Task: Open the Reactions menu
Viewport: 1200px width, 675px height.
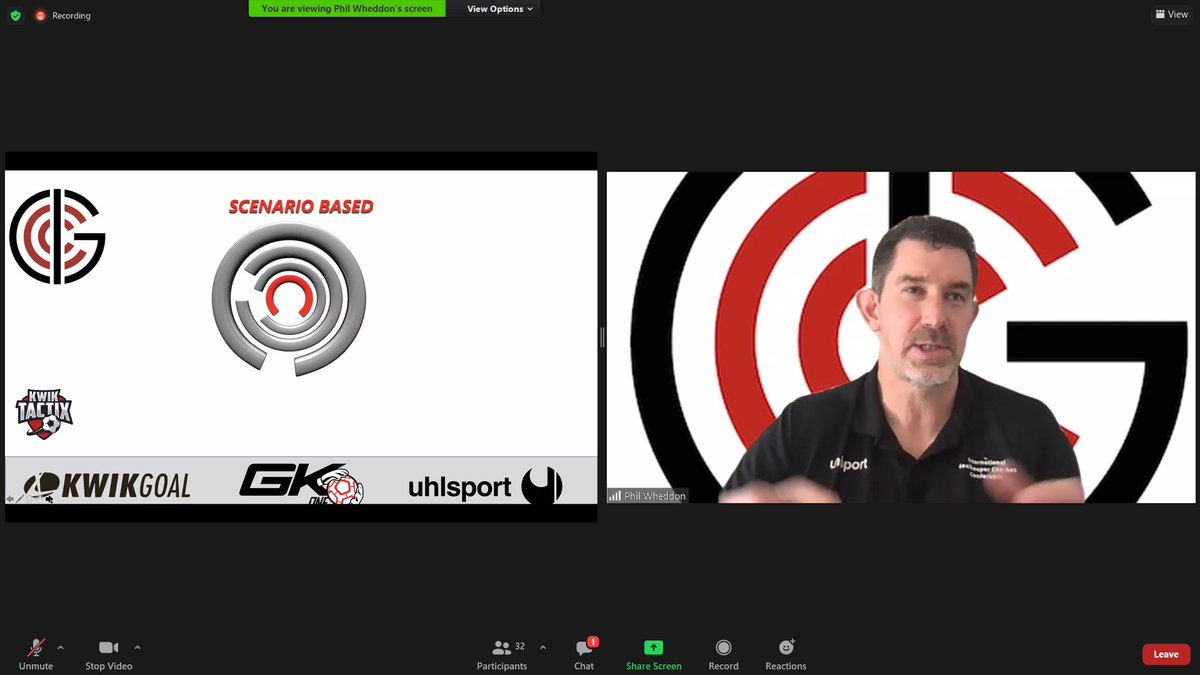Action: (x=786, y=654)
